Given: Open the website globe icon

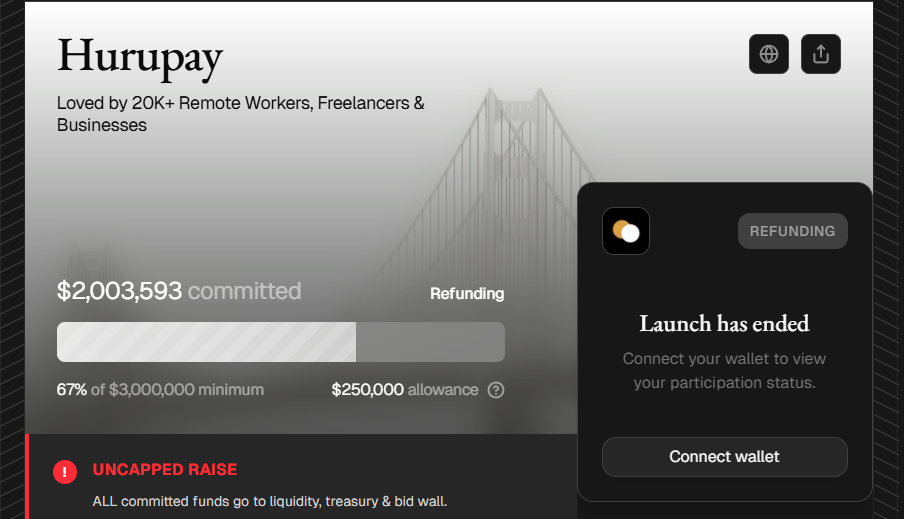Looking at the screenshot, I should point(769,54).
